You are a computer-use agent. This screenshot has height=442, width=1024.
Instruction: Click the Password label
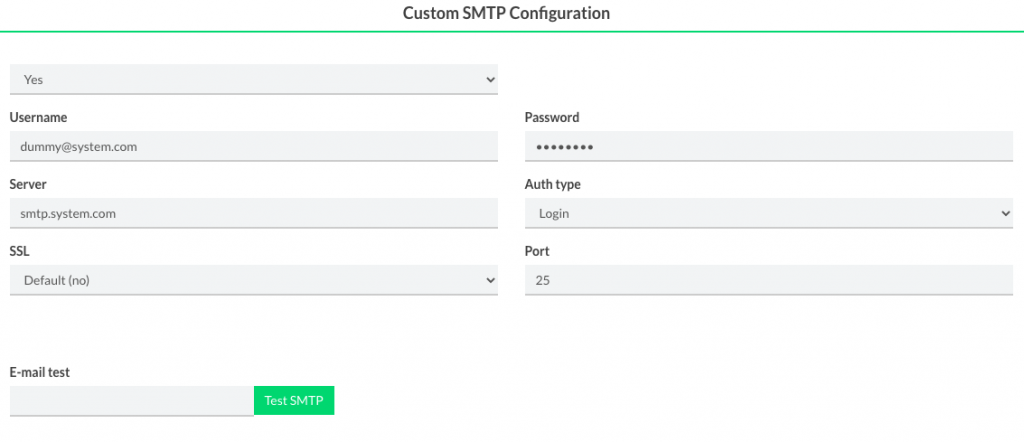tap(552, 117)
